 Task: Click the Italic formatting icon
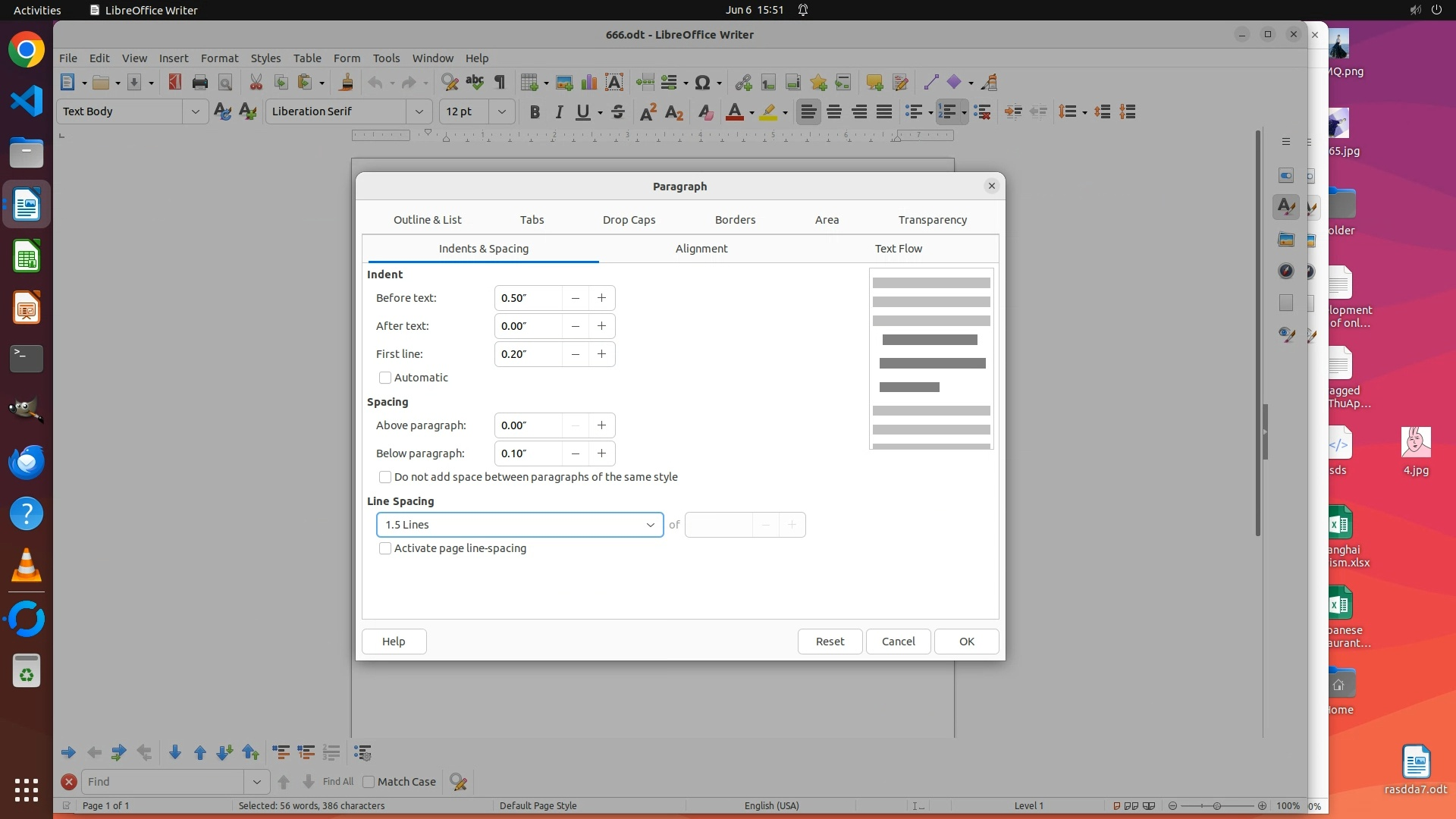(x=559, y=112)
